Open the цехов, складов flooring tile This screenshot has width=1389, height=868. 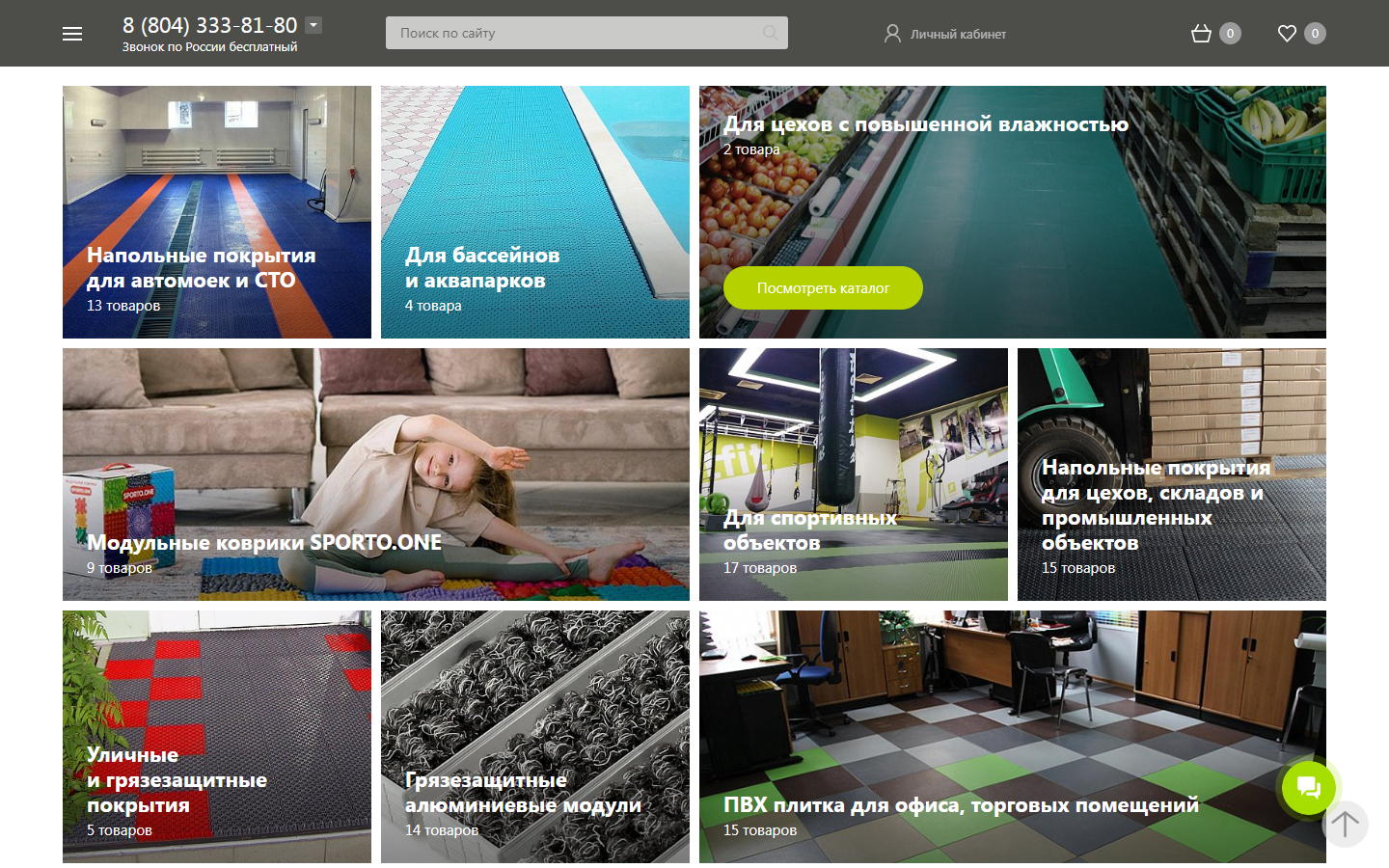1172,475
